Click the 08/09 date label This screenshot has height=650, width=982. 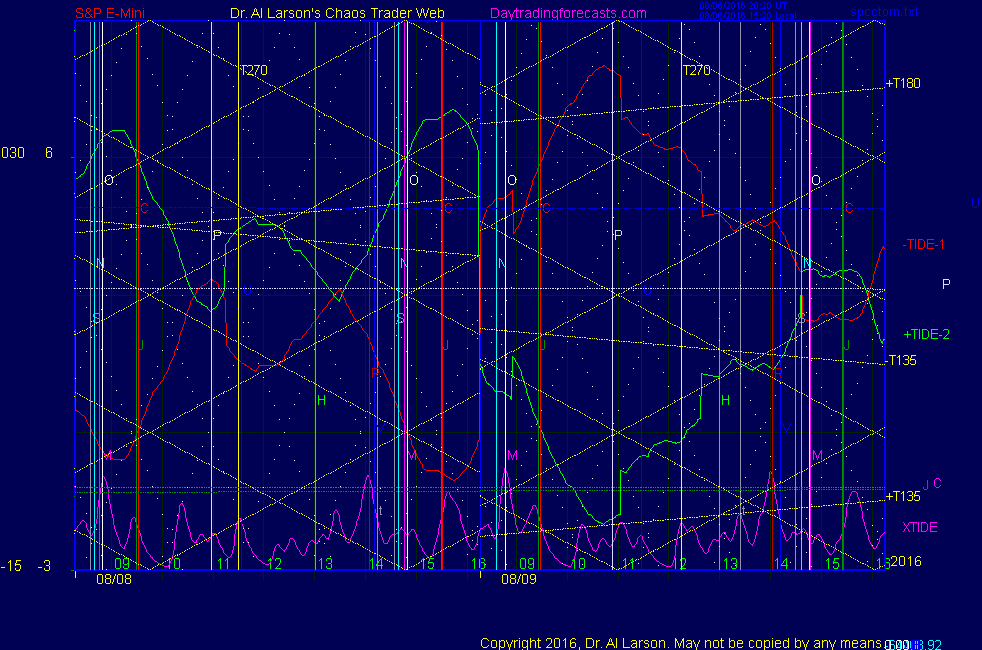pyautogui.click(x=519, y=578)
